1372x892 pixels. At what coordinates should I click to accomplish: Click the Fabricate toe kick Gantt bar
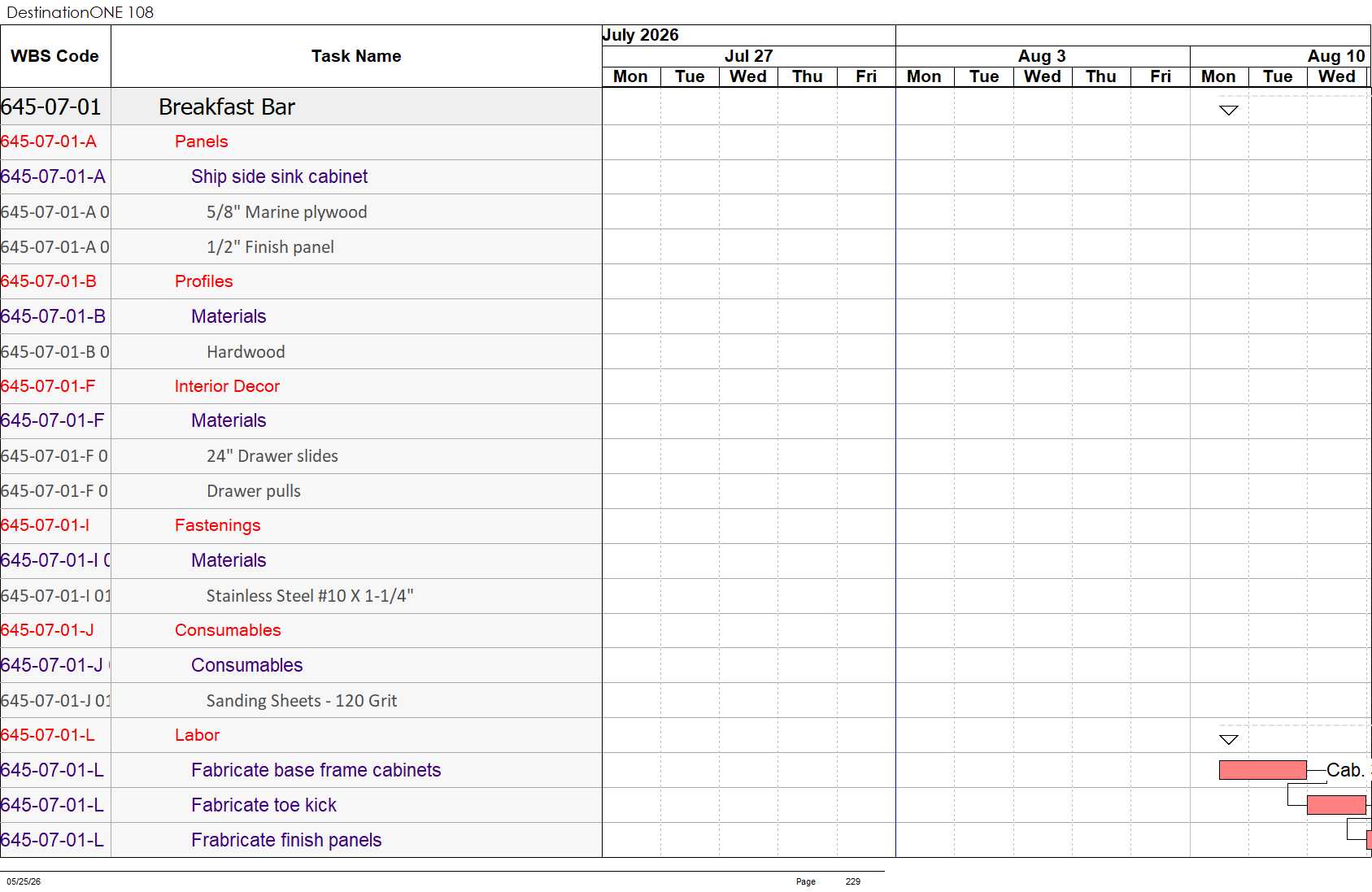(1336, 805)
